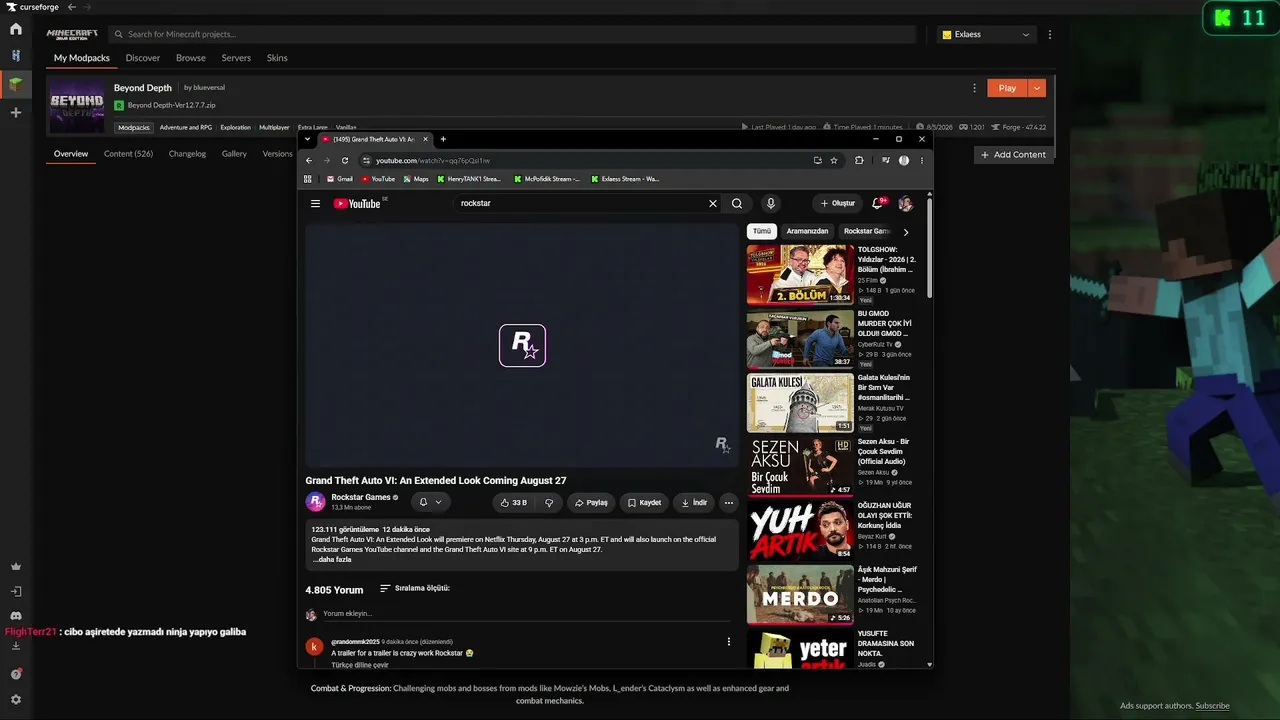
Task: Click the crown premium icon in sidebar
Action: (16, 566)
